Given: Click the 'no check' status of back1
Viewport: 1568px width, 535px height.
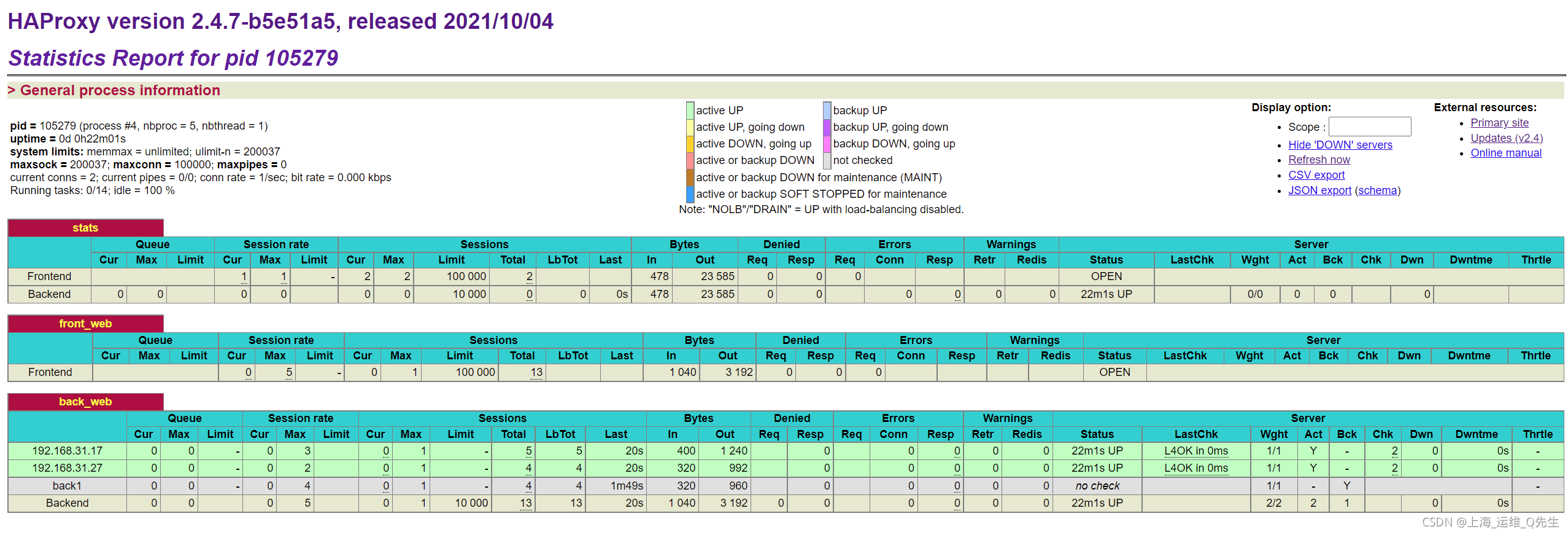Looking at the screenshot, I should [1097, 486].
